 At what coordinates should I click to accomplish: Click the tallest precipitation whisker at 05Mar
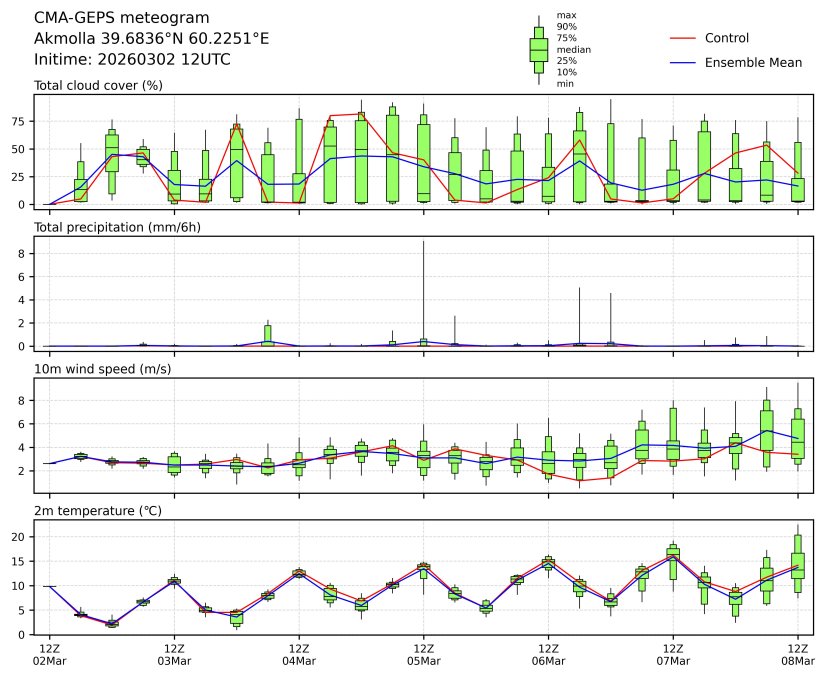point(423,290)
